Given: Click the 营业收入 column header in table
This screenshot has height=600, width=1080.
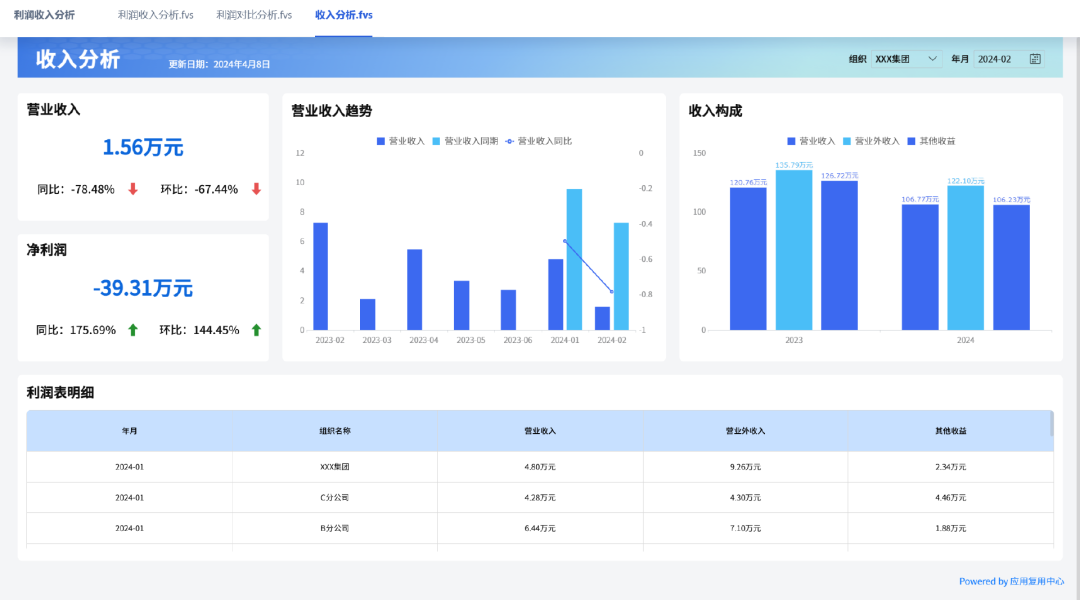Looking at the screenshot, I should pos(540,431).
